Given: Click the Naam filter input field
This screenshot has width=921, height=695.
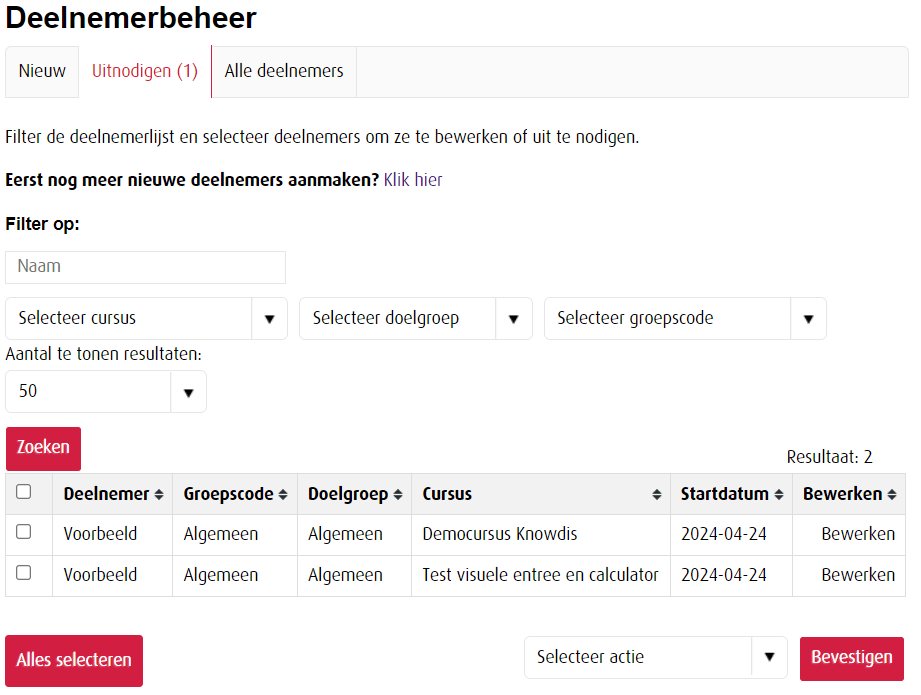Looking at the screenshot, I should coord(146,267).
